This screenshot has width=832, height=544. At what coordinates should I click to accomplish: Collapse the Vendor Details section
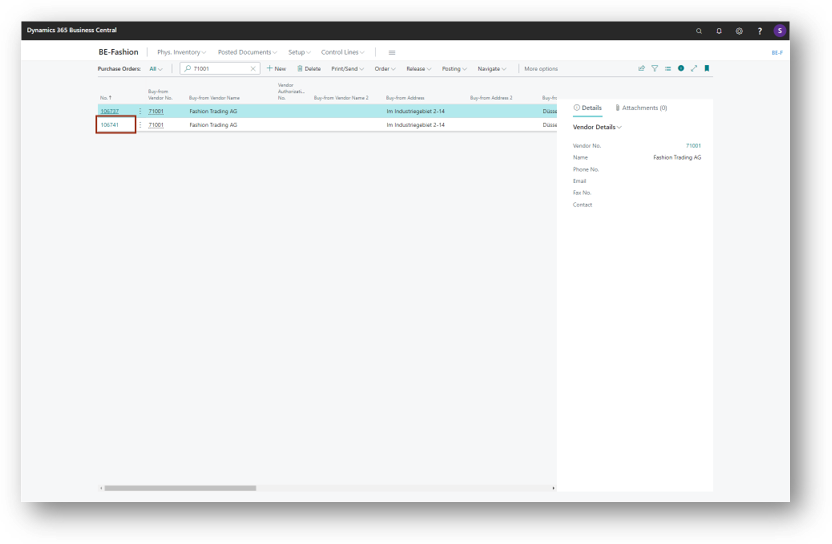click(597, 127)
